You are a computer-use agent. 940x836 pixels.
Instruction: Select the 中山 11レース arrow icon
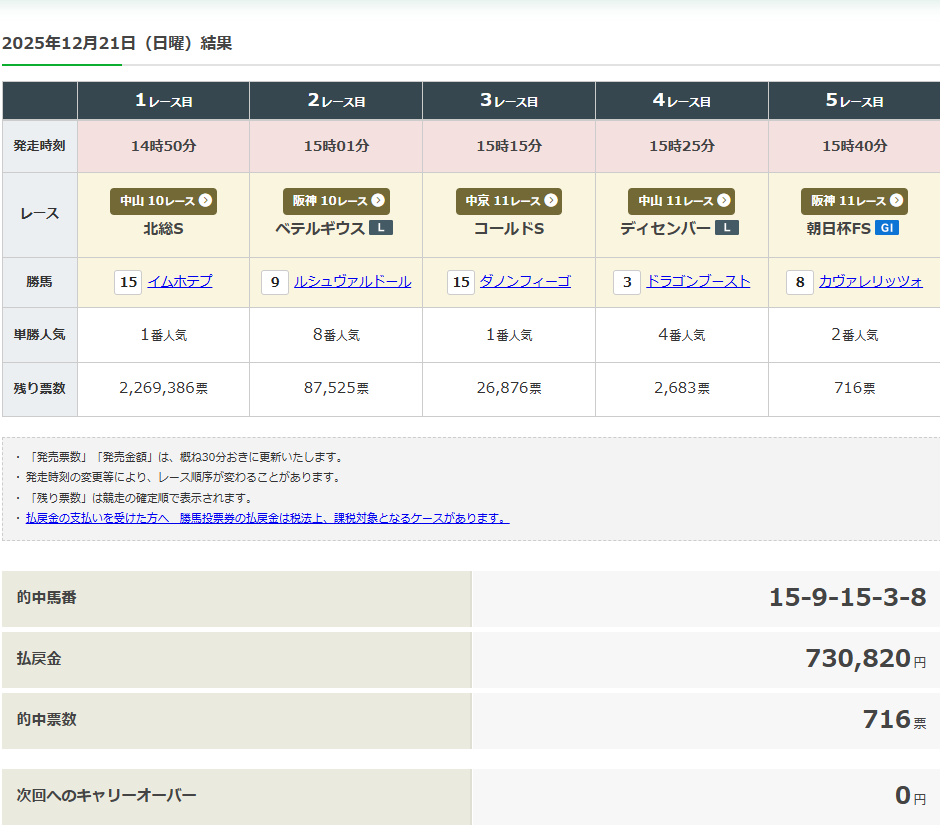tap(723, 201)
